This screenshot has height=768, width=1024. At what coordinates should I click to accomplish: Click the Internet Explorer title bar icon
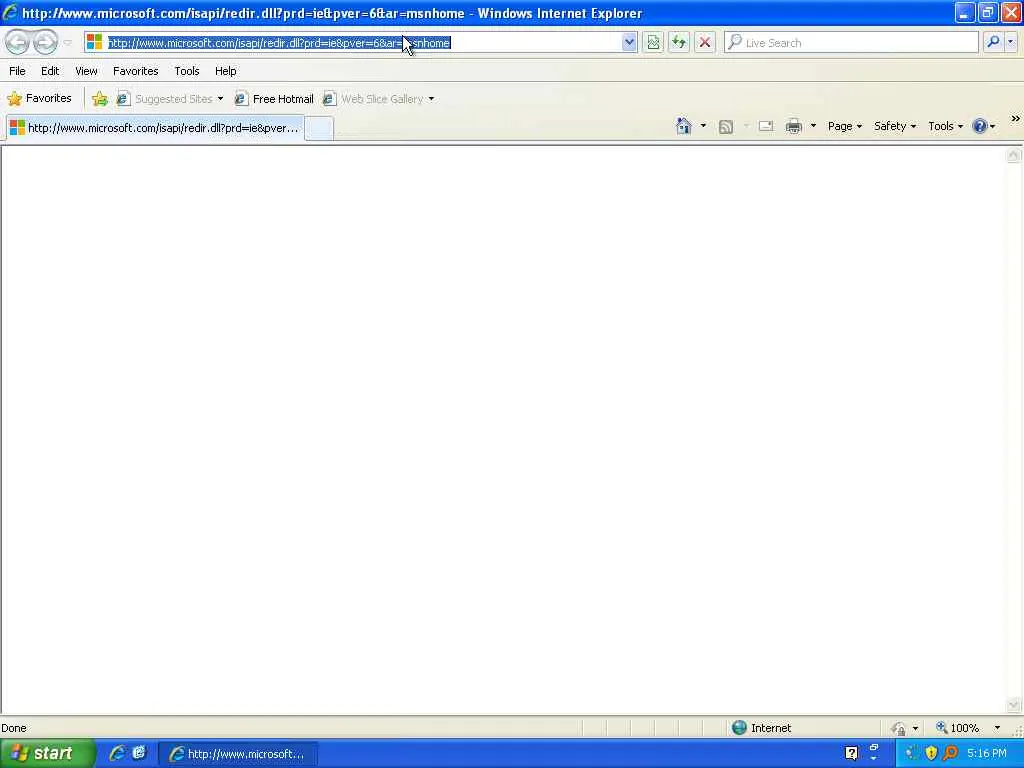(10, 12)
